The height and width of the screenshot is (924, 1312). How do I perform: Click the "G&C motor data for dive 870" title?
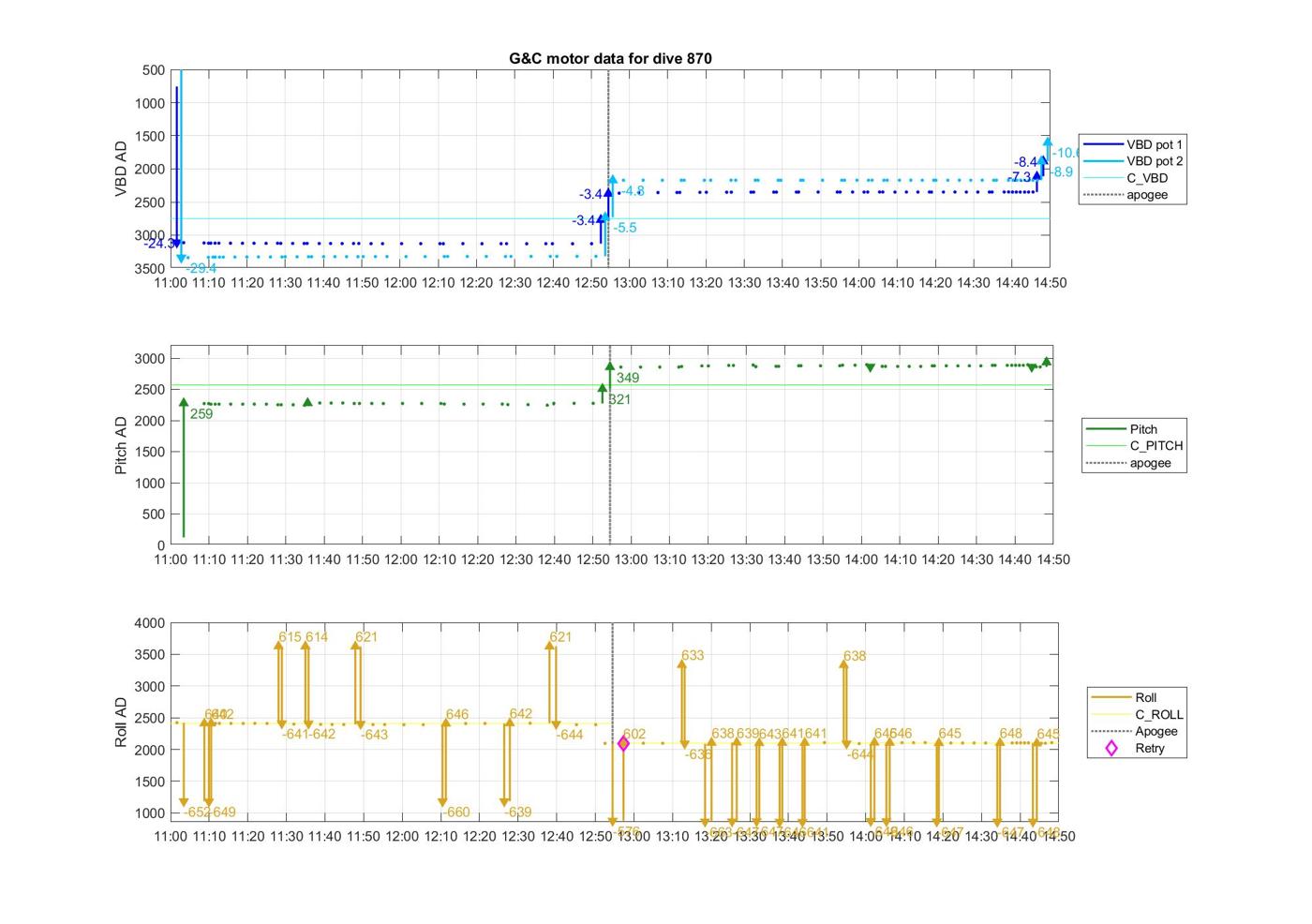610,58
